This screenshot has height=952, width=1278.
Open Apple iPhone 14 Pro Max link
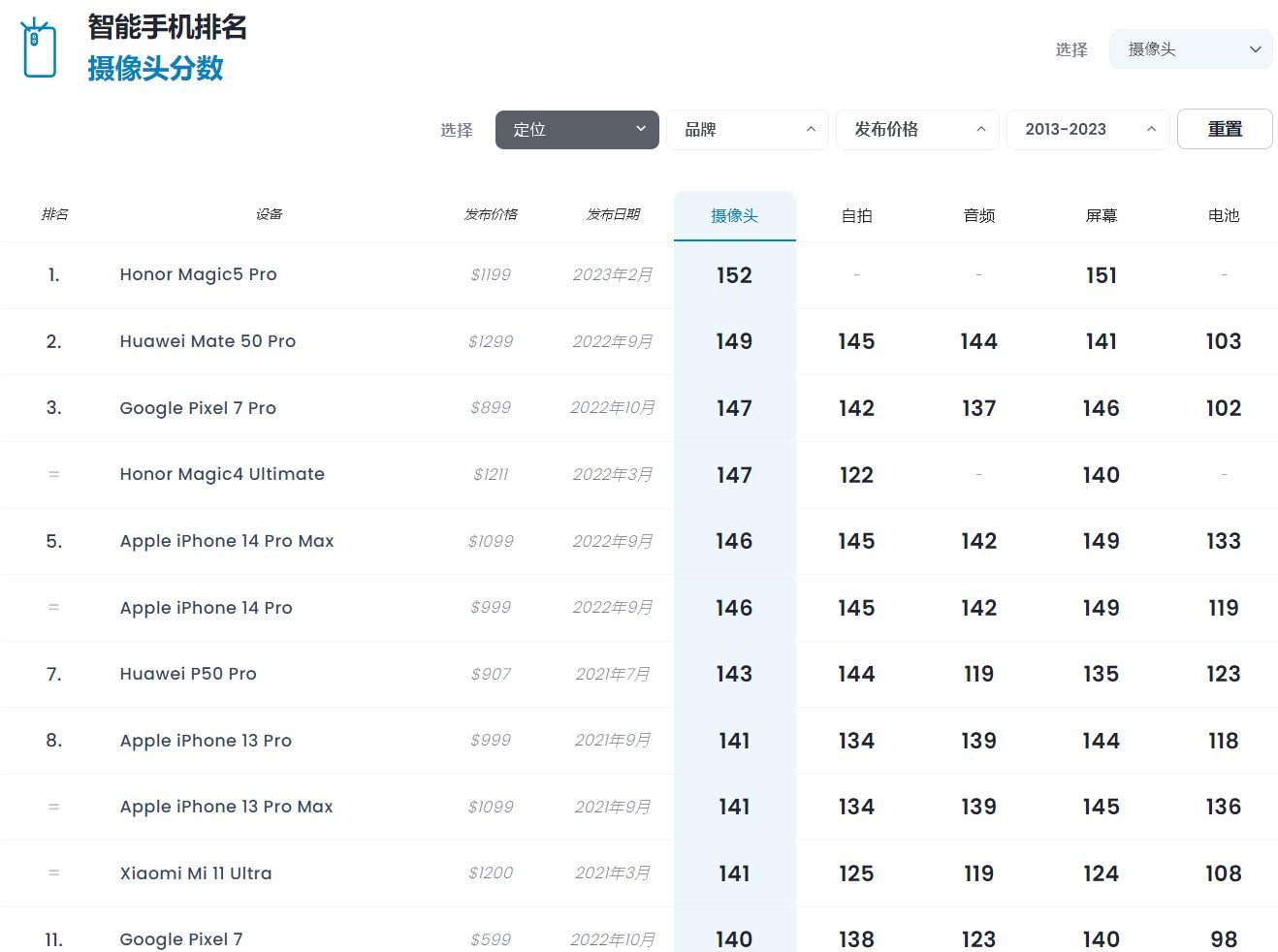227,541
